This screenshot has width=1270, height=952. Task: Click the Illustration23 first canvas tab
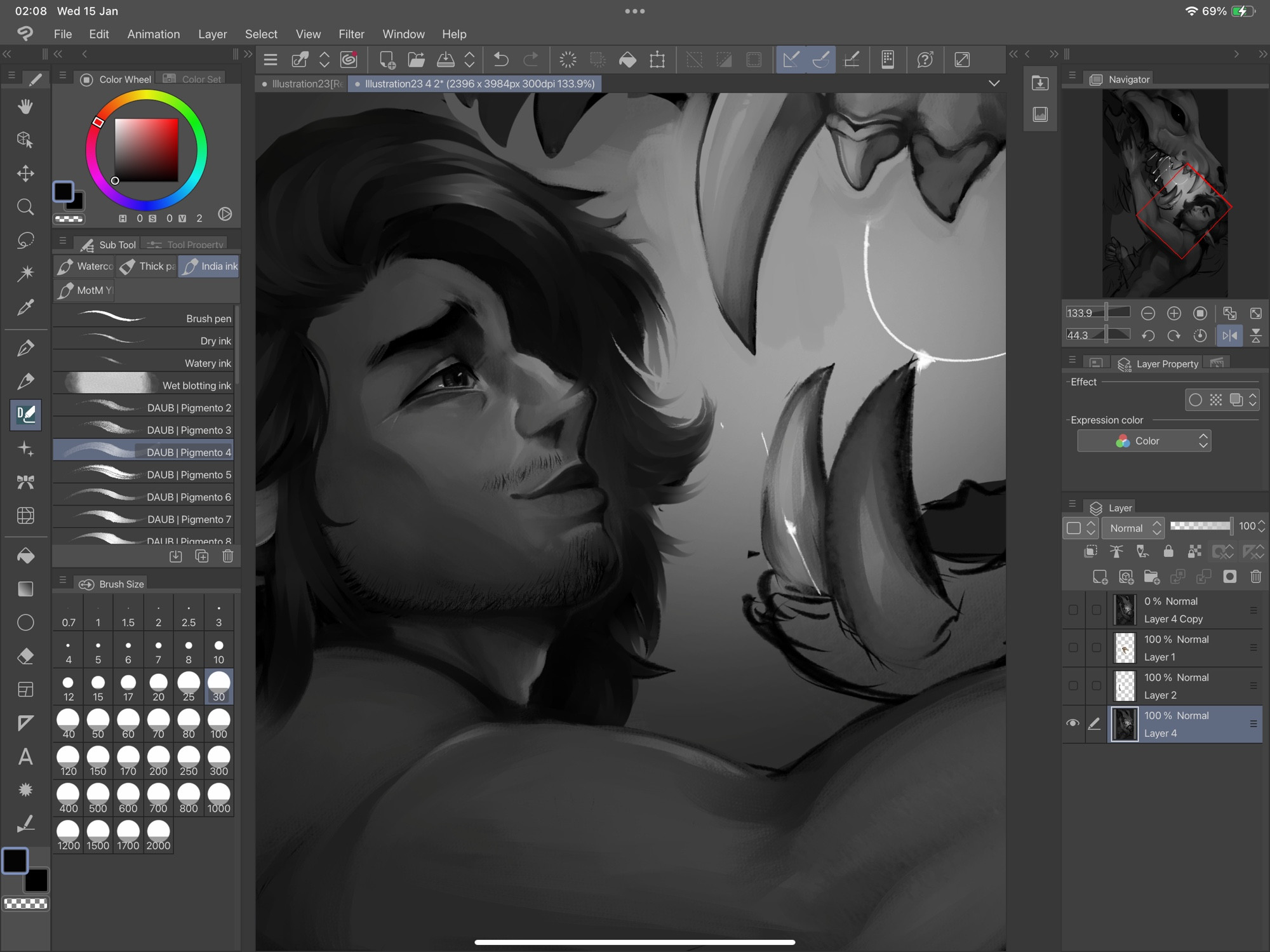pos(302,84)
